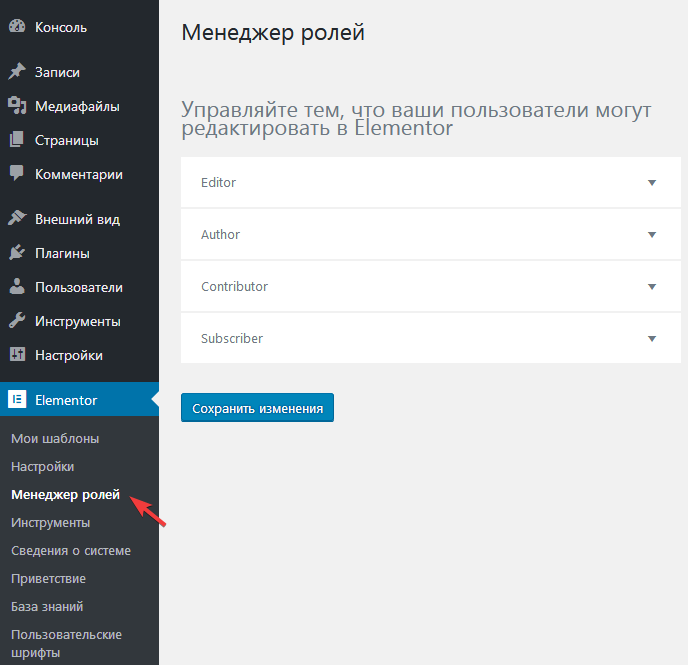Click the Subscriber role label
The width and height of the screenshot is (688, 665).
(x=232, y=339)
